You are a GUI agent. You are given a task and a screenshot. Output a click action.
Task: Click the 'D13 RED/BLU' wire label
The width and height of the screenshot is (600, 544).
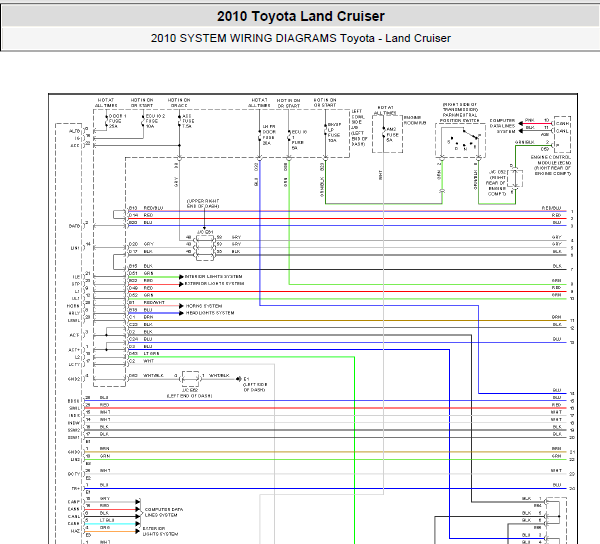pyautogui.click(x=146, y=208)
